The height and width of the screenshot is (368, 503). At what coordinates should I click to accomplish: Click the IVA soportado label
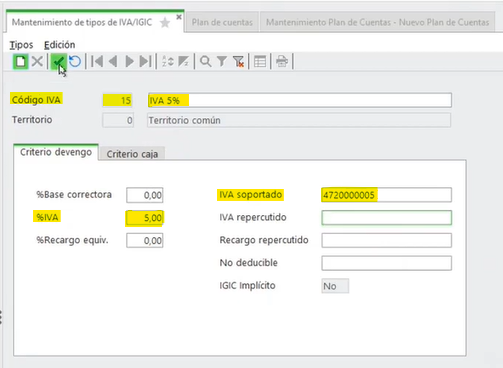(x=251, y=195)
